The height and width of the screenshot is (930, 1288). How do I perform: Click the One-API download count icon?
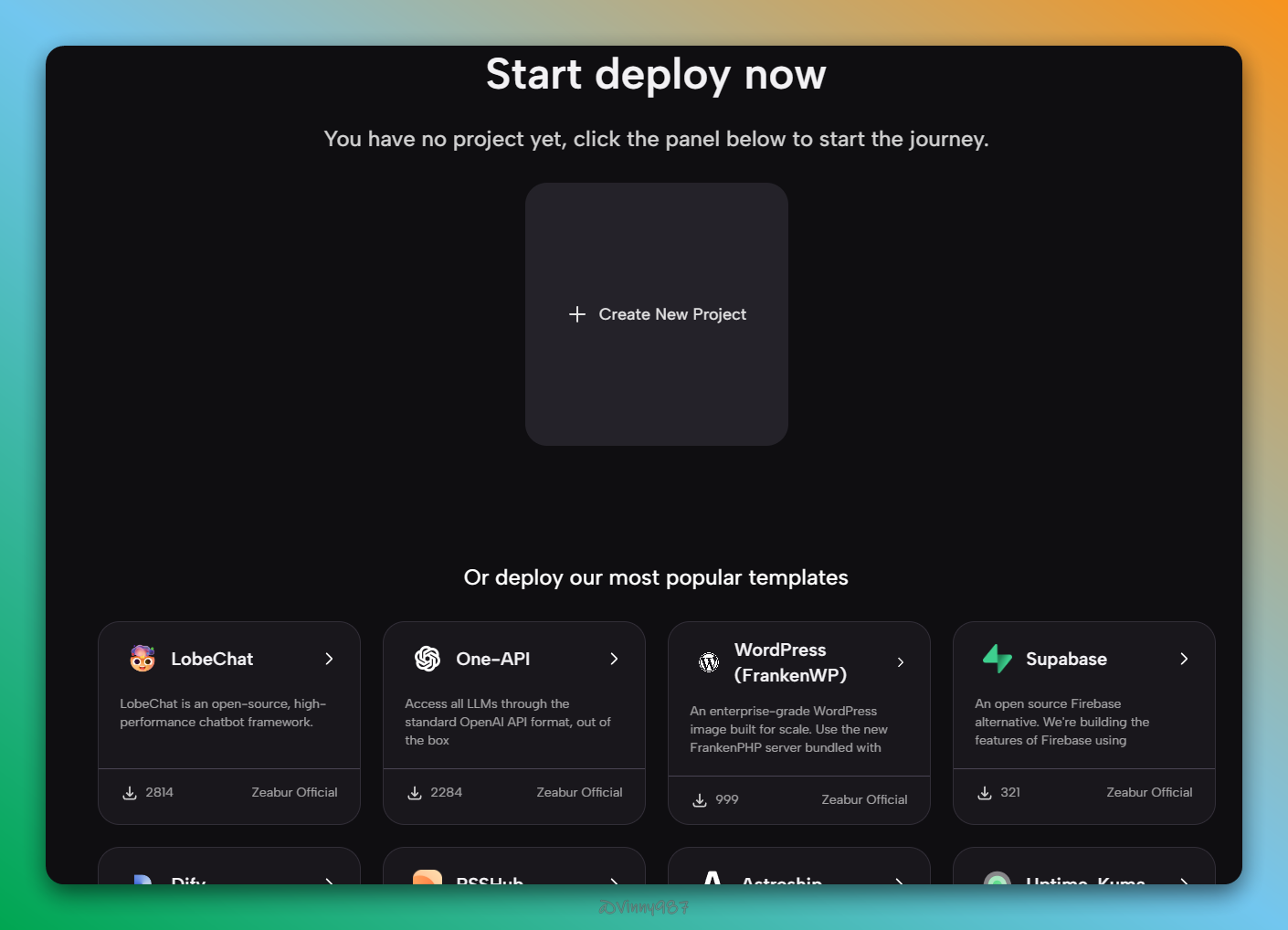[415, 793]
